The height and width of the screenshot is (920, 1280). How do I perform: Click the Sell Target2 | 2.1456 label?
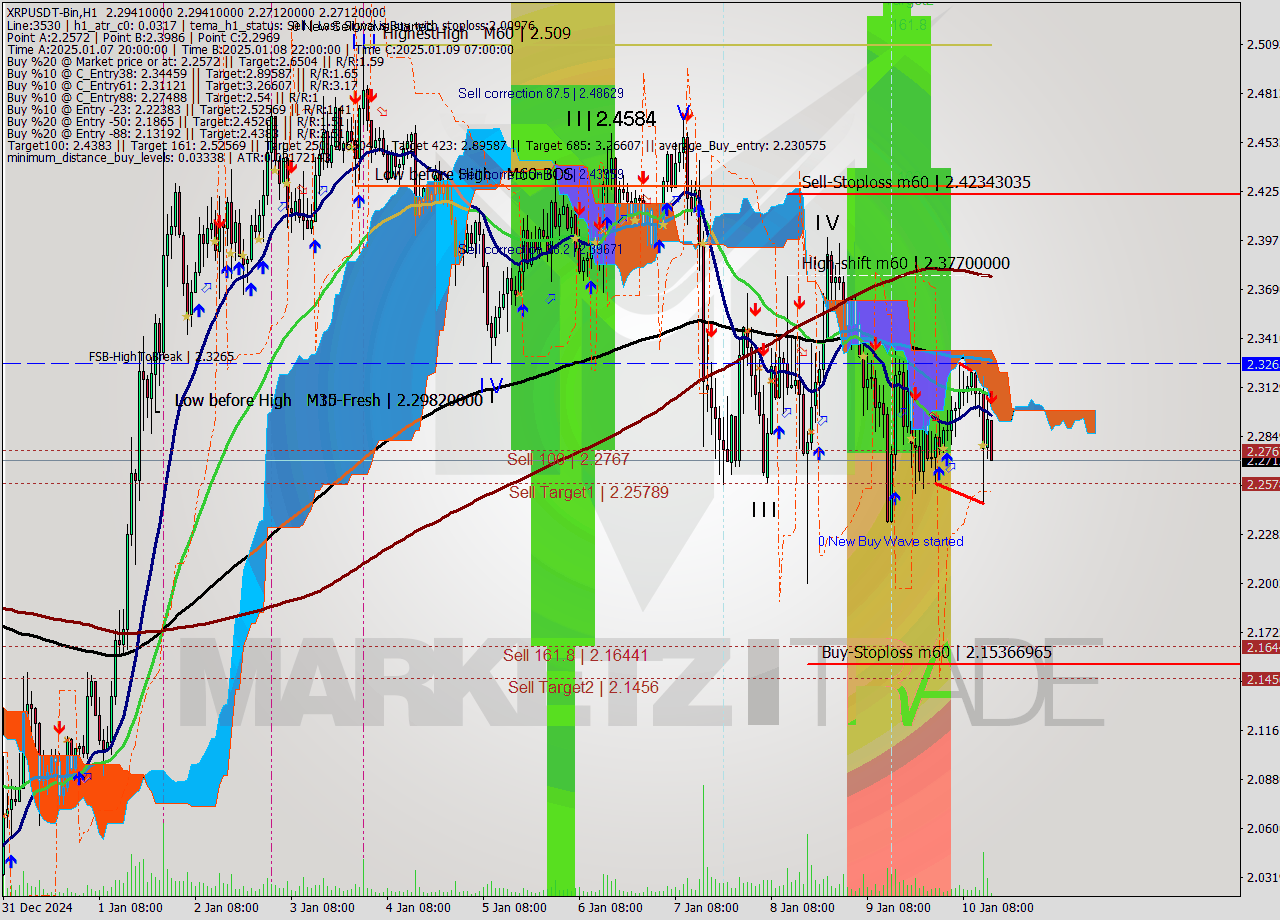click(583, 687)
